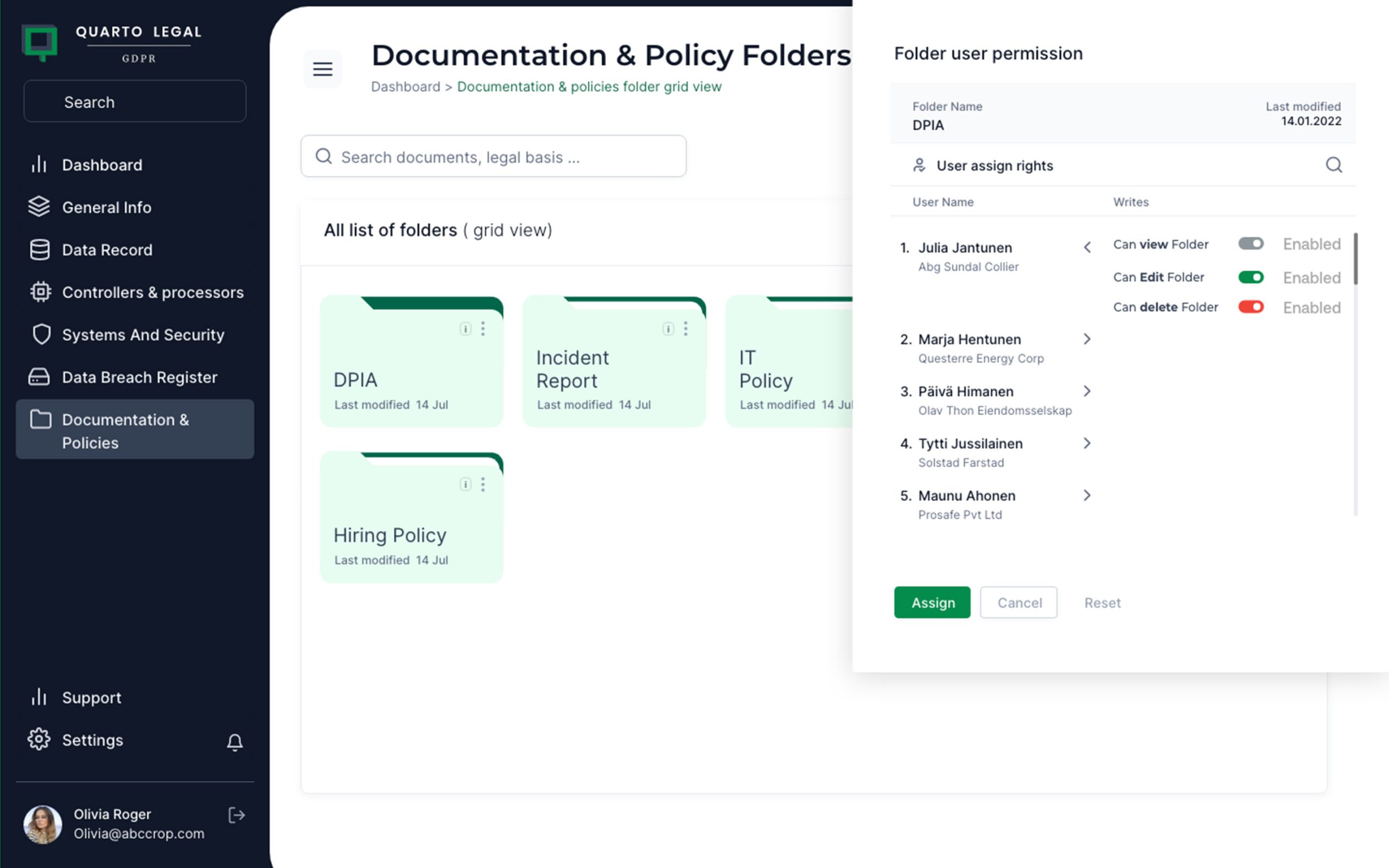Click the Search documents input field
This screenshot has width=1389, height=868.
click(494, 157)
